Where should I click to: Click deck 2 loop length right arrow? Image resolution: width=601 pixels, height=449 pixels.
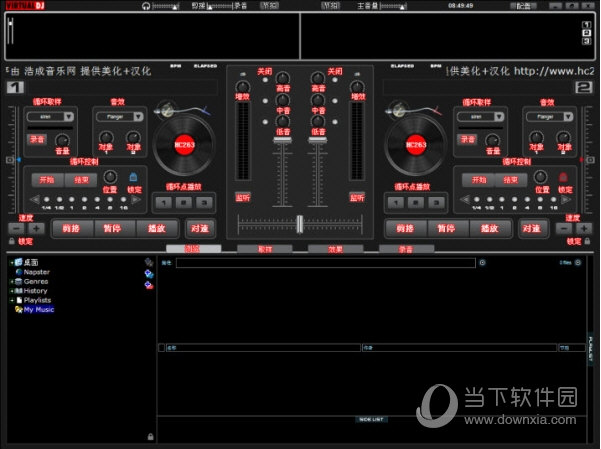click(566, 199)
